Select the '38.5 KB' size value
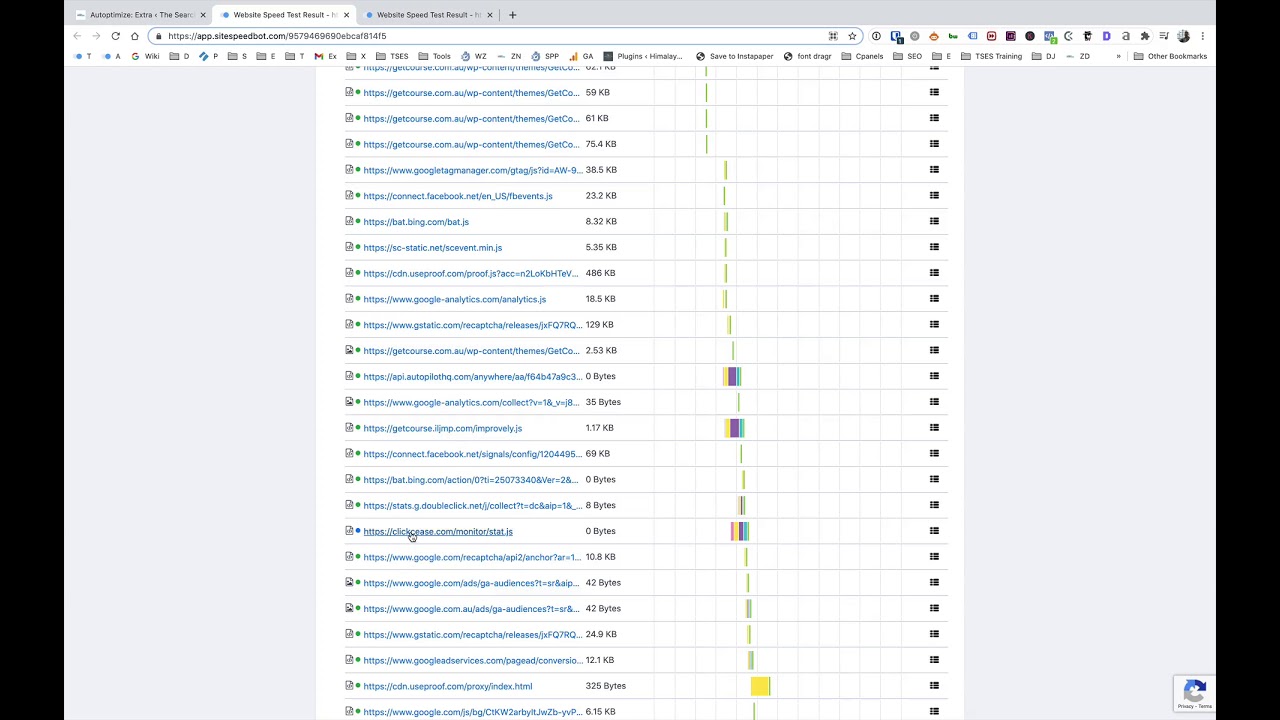 [601, 170]
